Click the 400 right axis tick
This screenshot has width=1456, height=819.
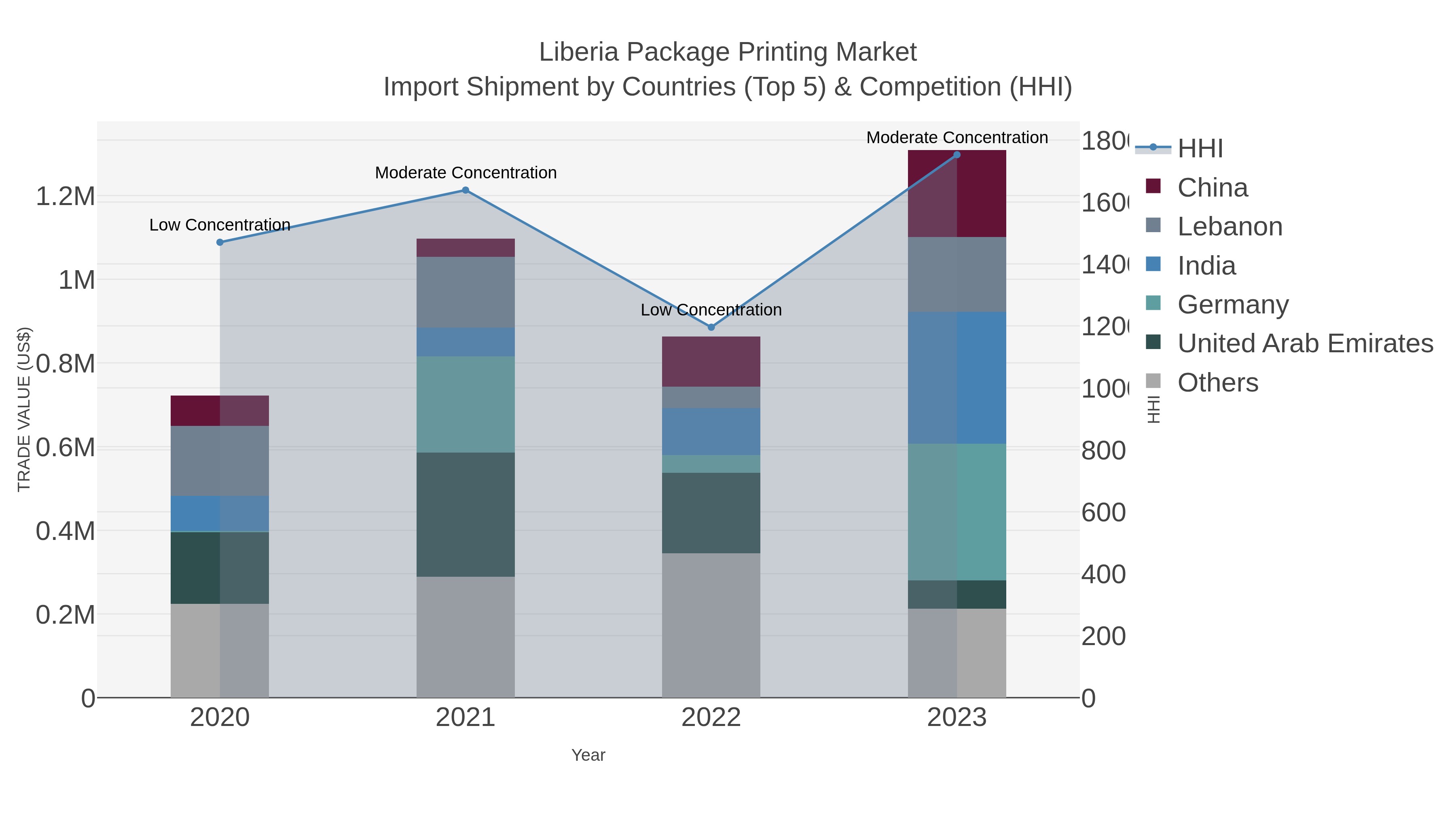tap(1104, 575)
